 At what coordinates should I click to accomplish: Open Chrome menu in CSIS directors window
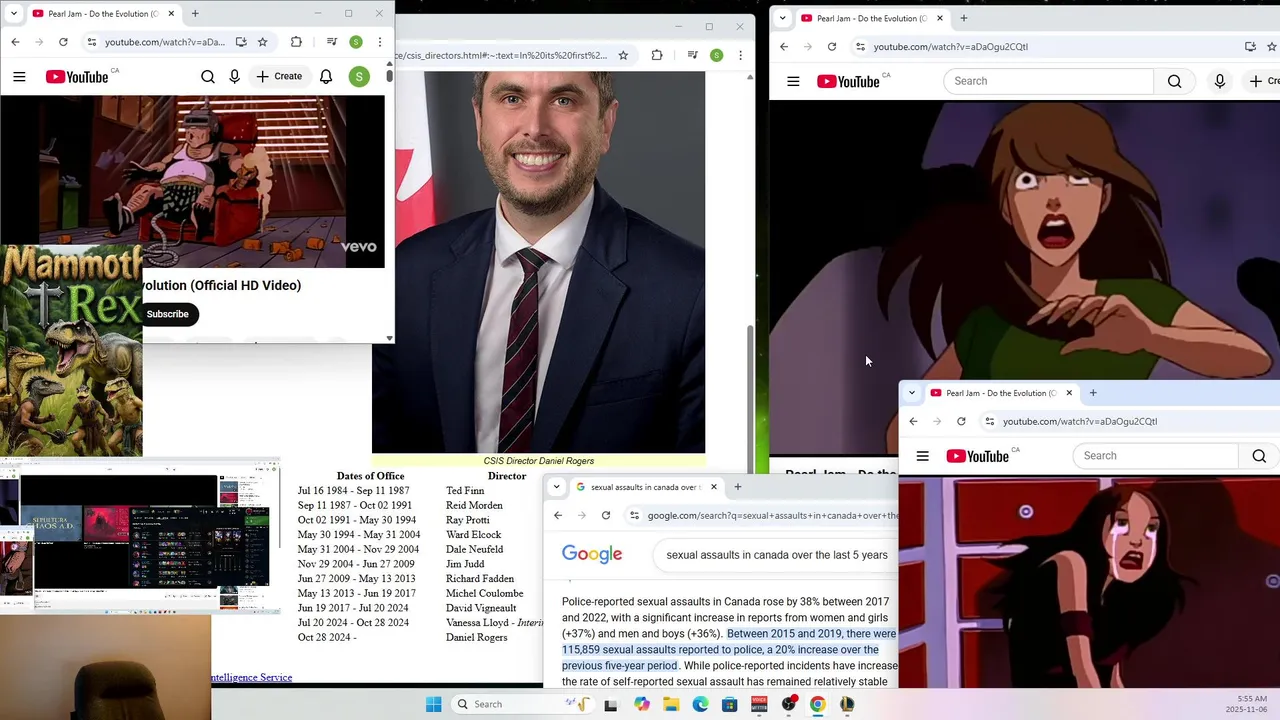(x=740, y=55)
